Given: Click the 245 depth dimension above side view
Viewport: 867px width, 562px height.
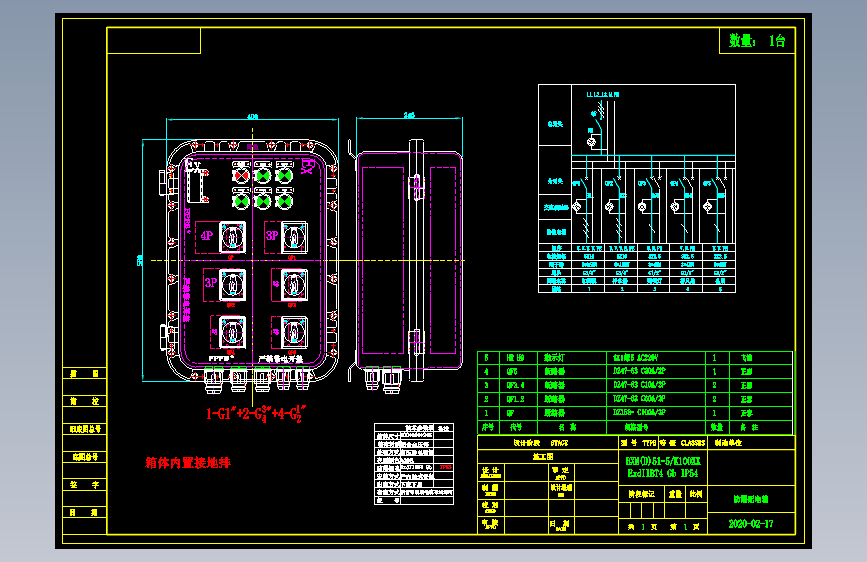Looking at the screenshot, I should (x=409, y=115).
